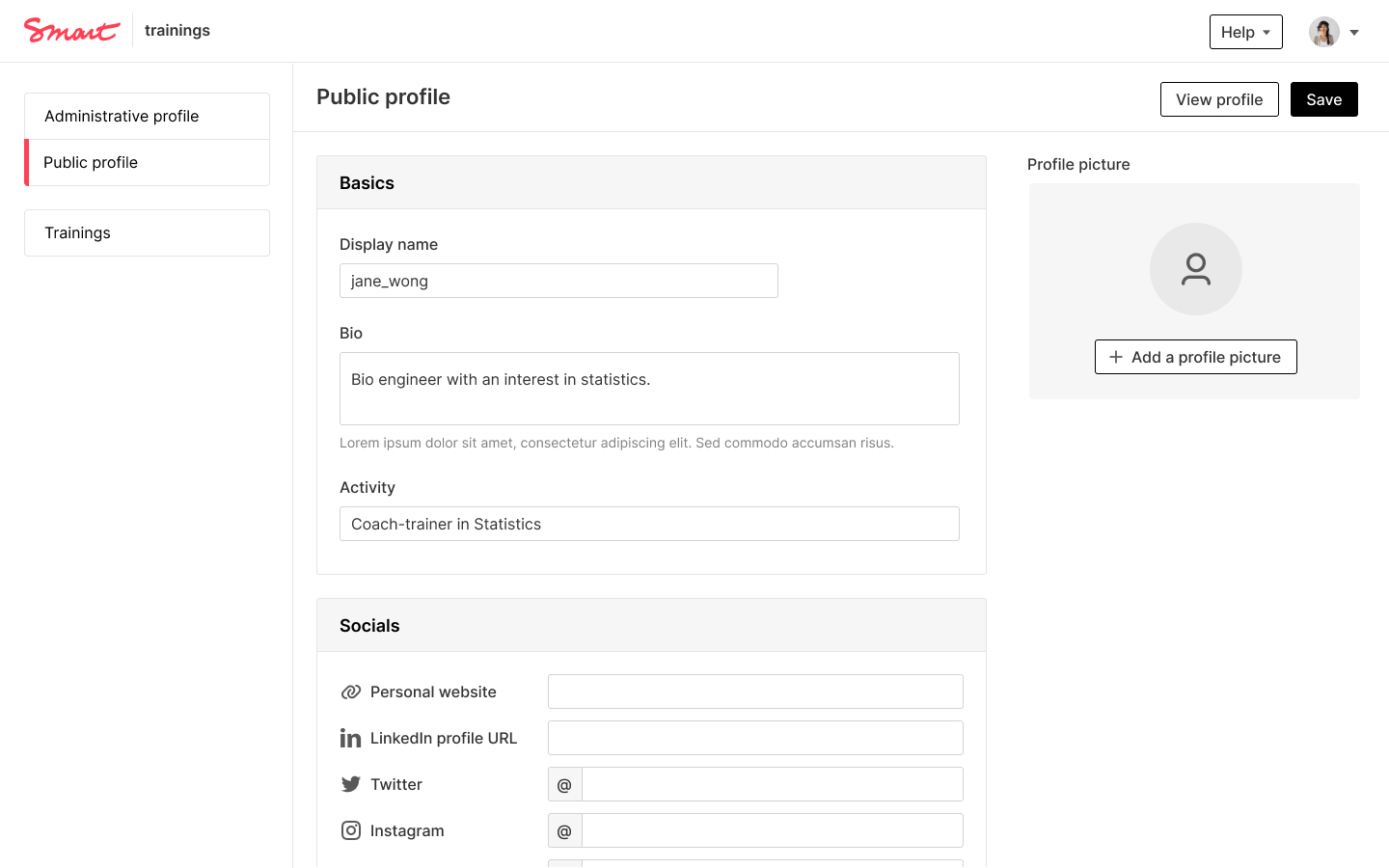This screenshot has height=868, width=1389.
Task: Open Administrative profile section
Action: (147, 116)
